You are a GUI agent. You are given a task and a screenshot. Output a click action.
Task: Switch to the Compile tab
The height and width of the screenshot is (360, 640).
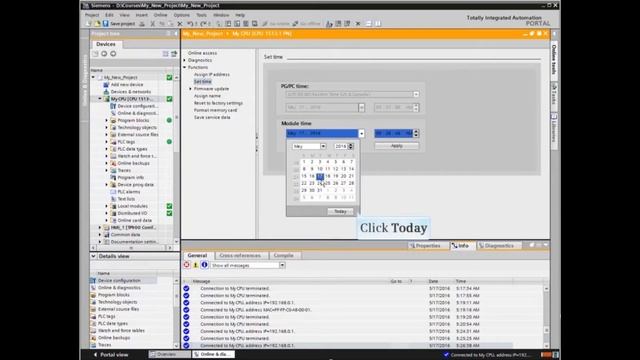coord(284,256)
